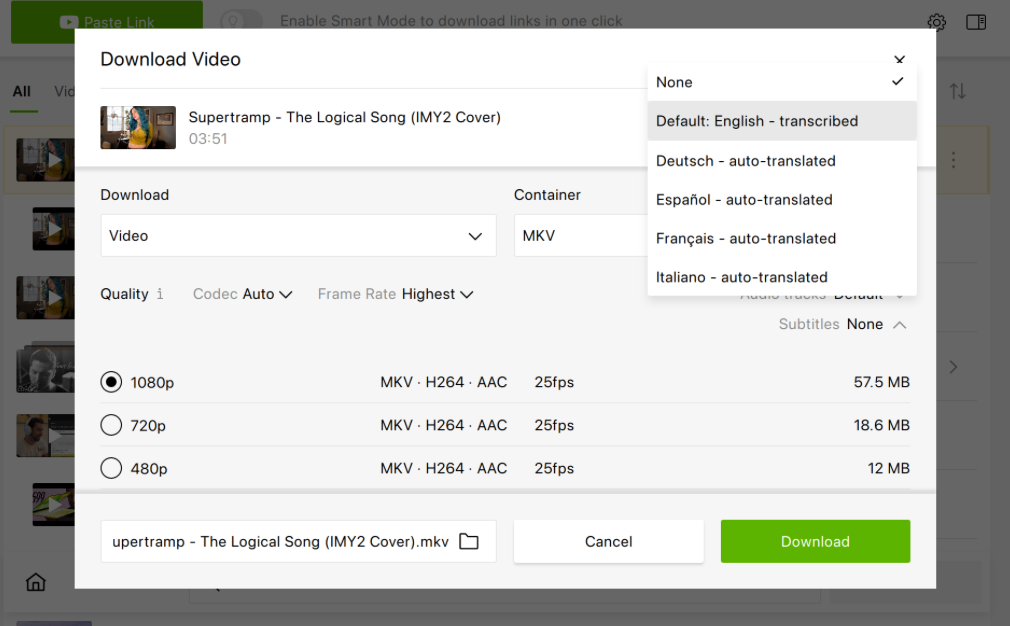
Task: Toggle the sidebar panel icon
Action: click(x=976, y=23)
